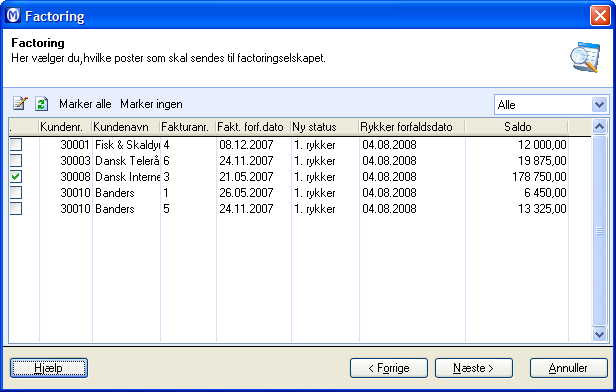
Task: Click the magnifier document icon in header
Action: coord(585,57)
